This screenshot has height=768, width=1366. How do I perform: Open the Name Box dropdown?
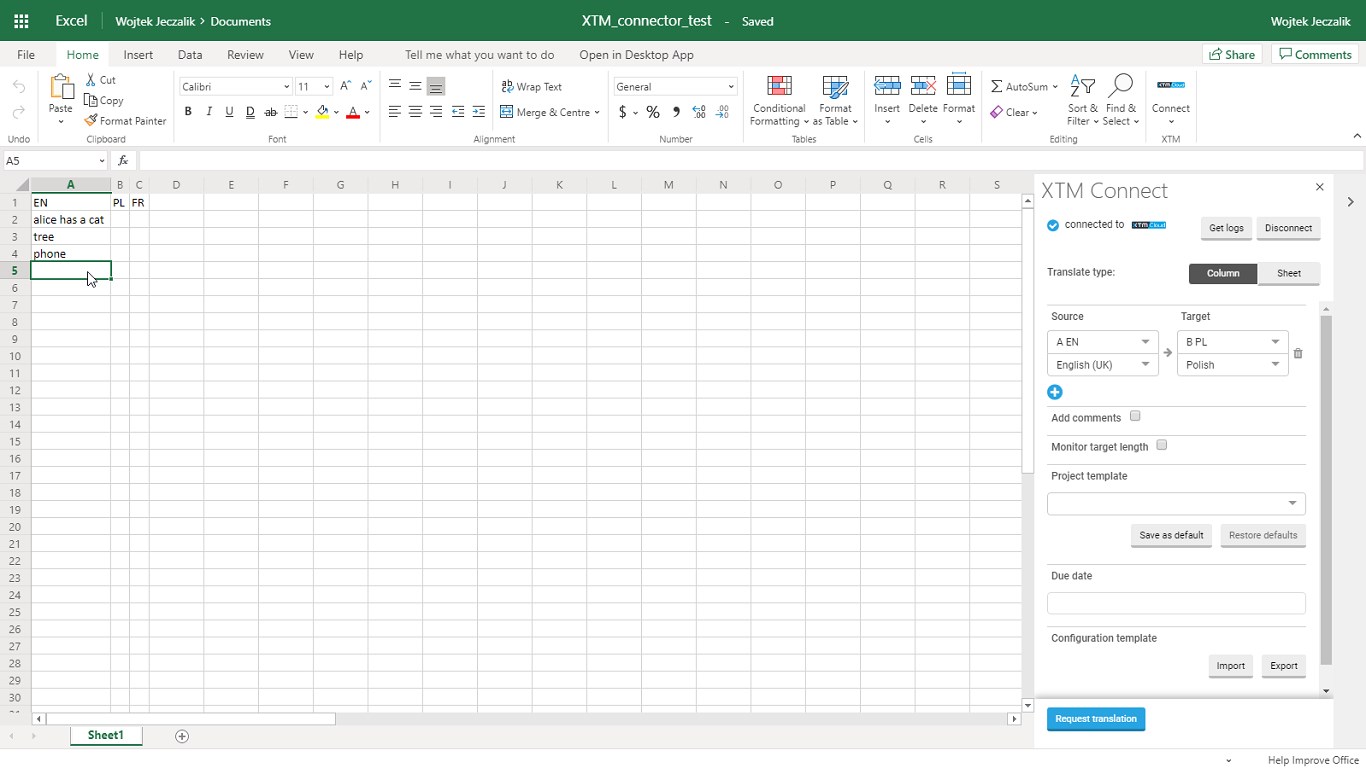[102, 161]
